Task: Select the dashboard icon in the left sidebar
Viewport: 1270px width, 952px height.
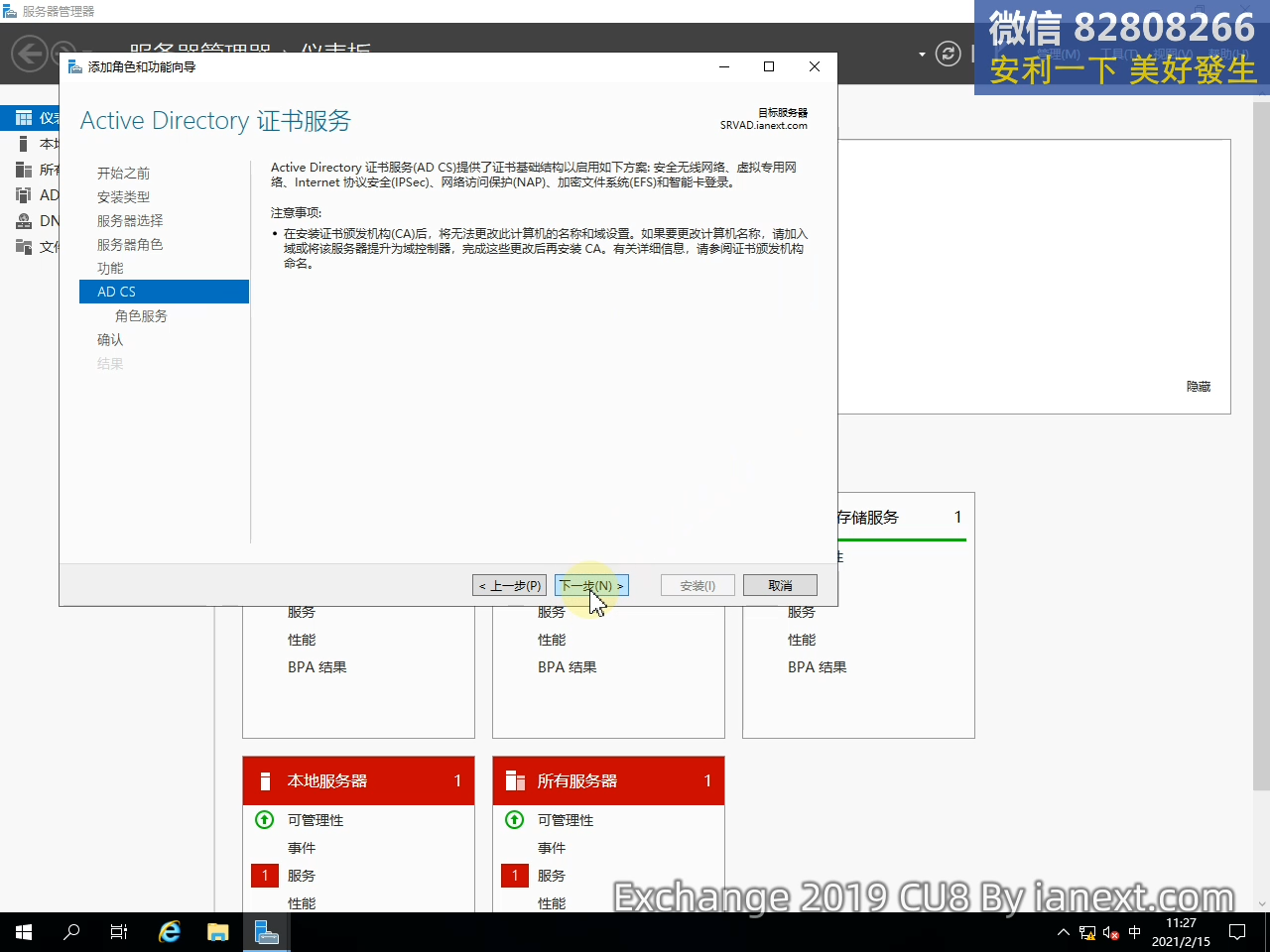Action: [x=24, y=118]
